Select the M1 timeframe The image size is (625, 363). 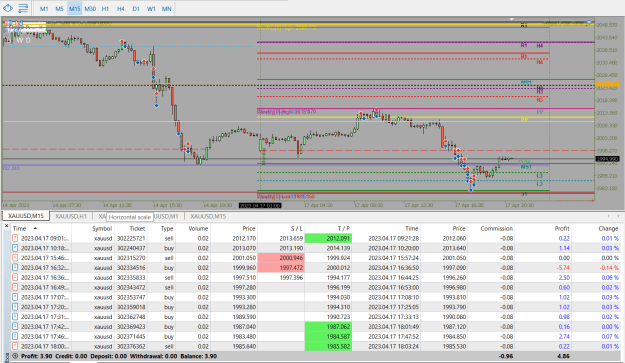[44, 8]
